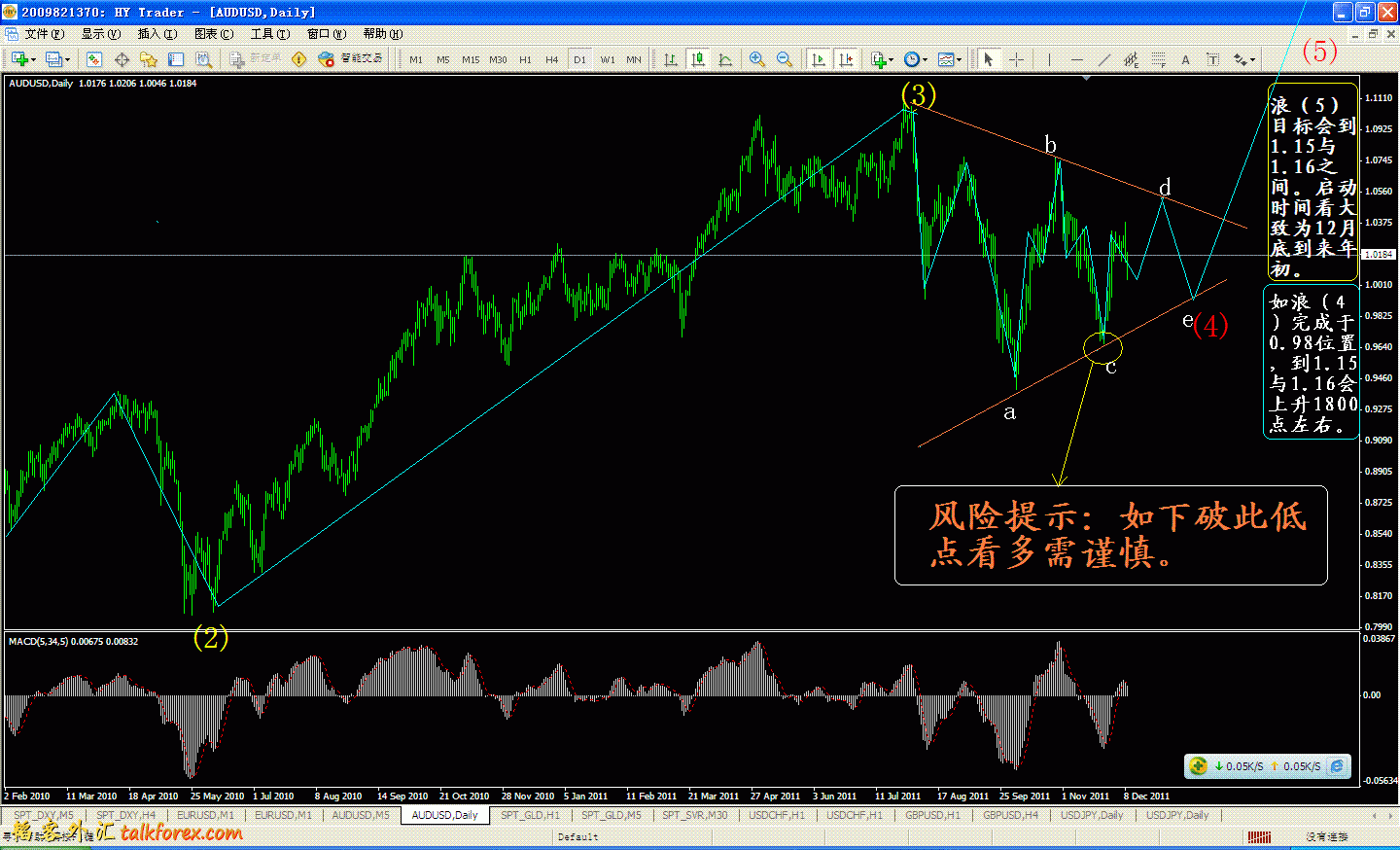This screenshot has width=1400, height=850.
Task: Click the Default profile status bar entry
Action: coord(578,836)
